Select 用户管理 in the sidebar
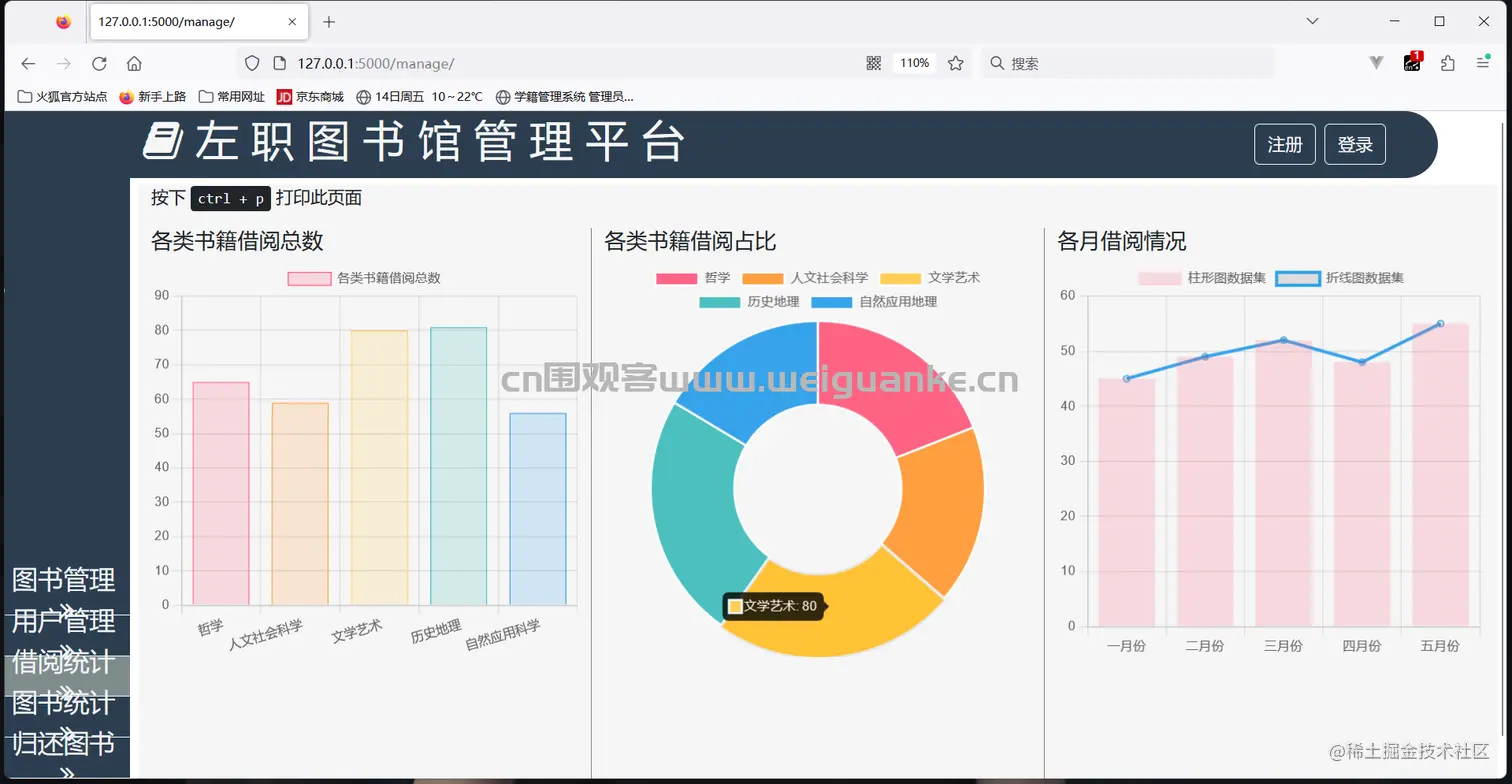The image size is (1512, 784). point(64,621)
